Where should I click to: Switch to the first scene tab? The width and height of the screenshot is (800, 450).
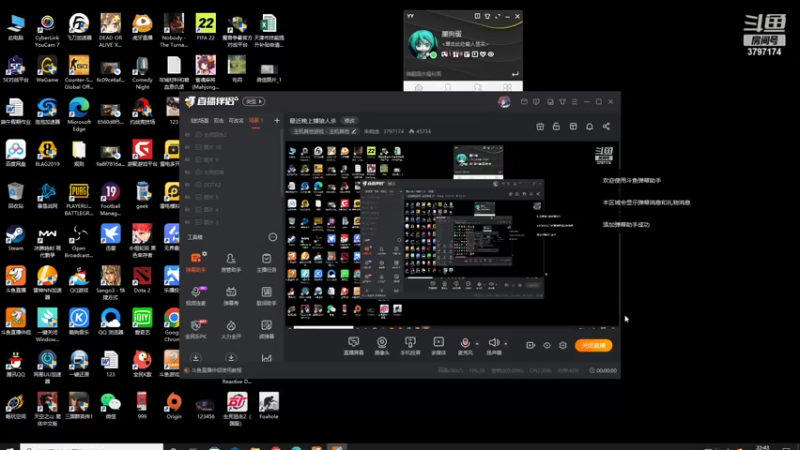[x=199, y=121]
